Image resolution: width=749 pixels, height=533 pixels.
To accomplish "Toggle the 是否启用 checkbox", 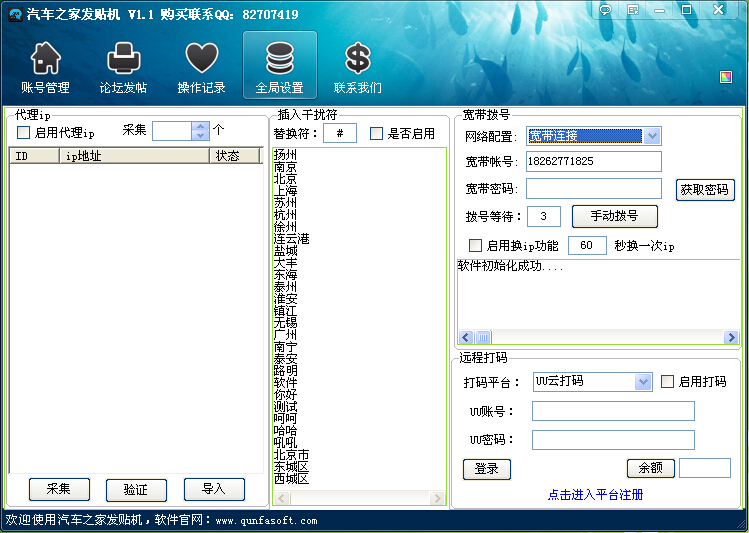I will coord(377,134).
